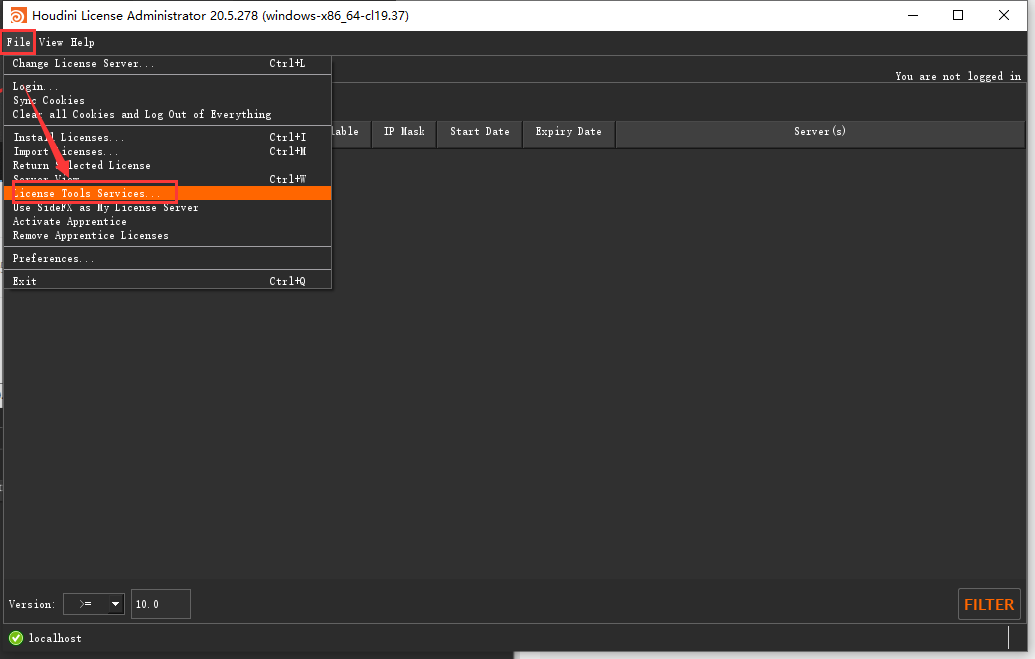Open the View menu
The height and width of the screenshot is (659, 1035).
point(51,42)
